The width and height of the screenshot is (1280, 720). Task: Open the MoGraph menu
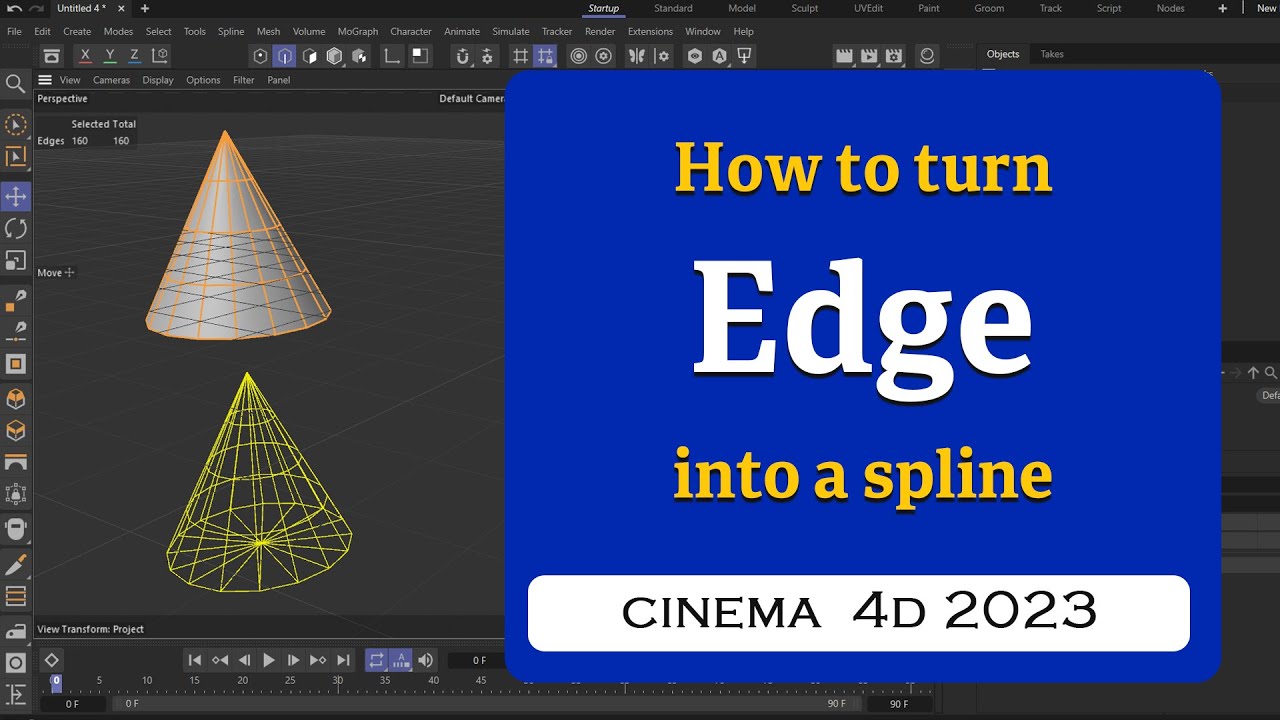tap(358, 31)
